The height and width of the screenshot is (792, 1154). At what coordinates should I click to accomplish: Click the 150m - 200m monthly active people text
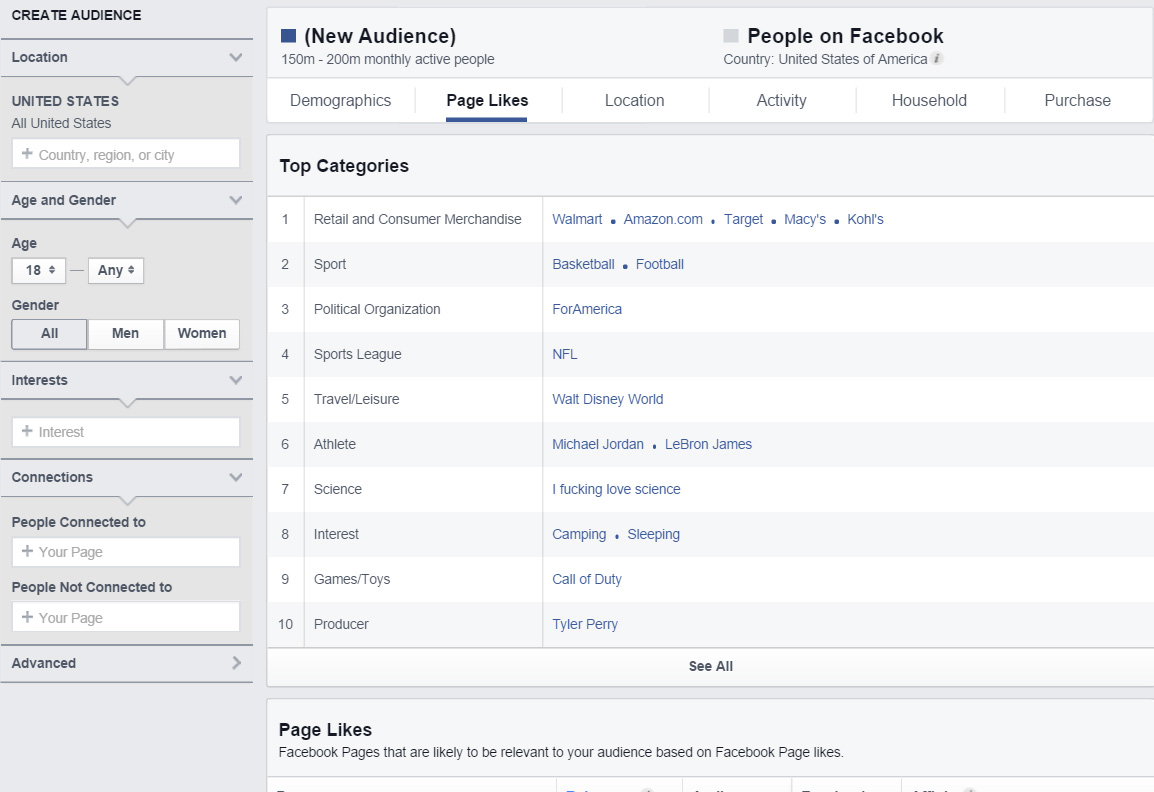click(x=388, y=59)
